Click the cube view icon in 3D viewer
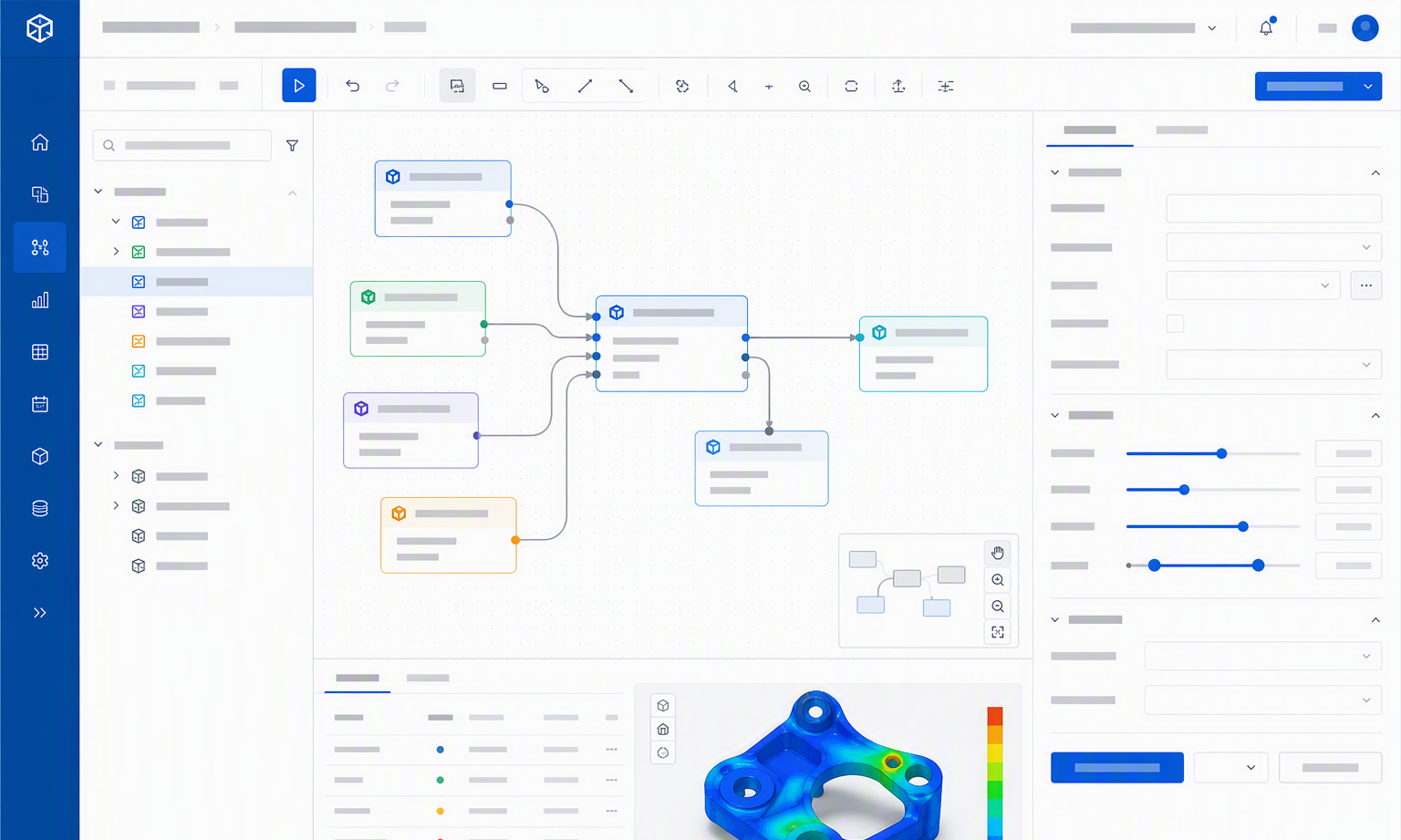The width and height of the screenshot is (1401, 840). click(663, 706)
